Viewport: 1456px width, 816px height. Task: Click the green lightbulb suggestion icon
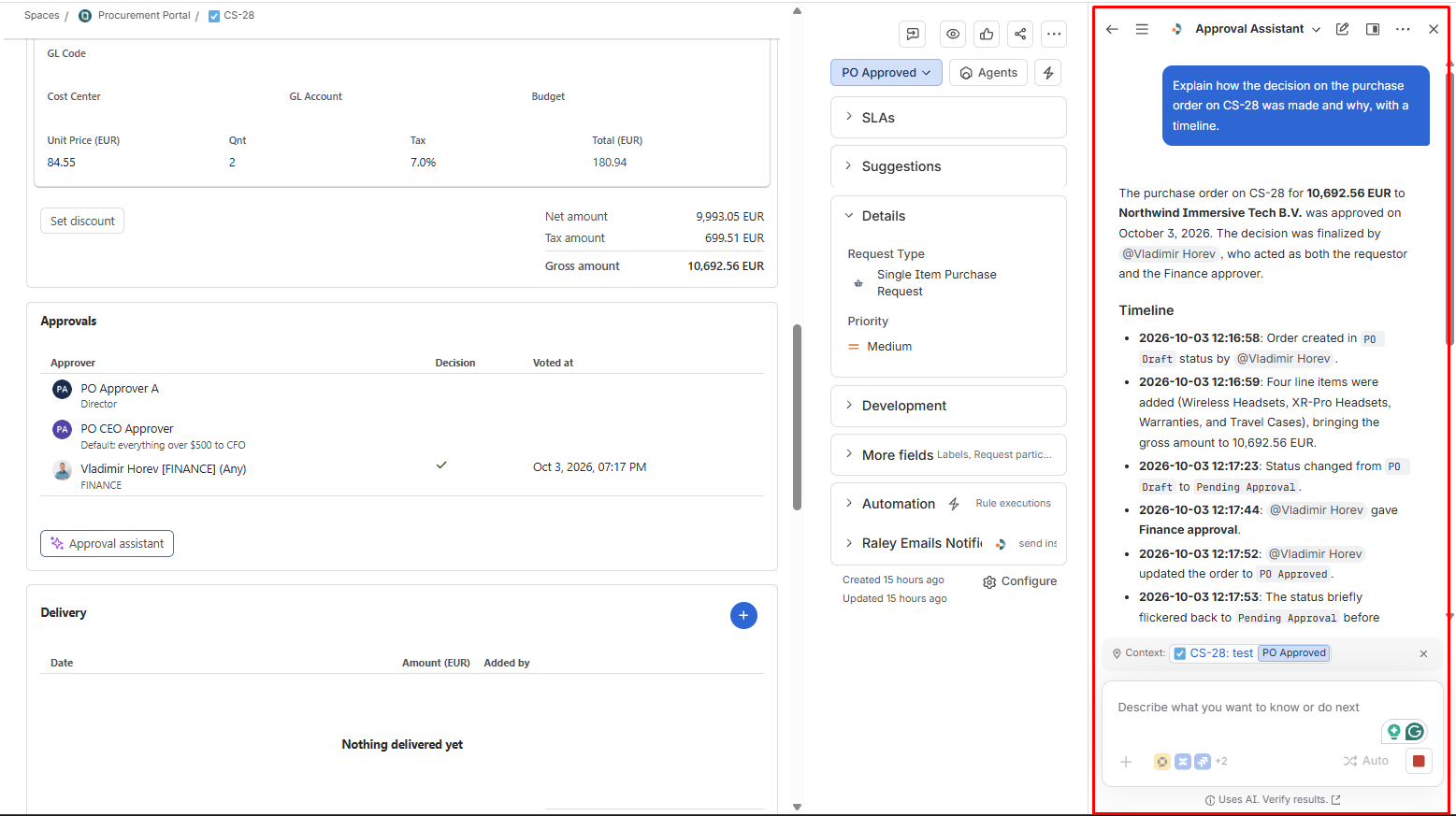(x=1394, y=732)
